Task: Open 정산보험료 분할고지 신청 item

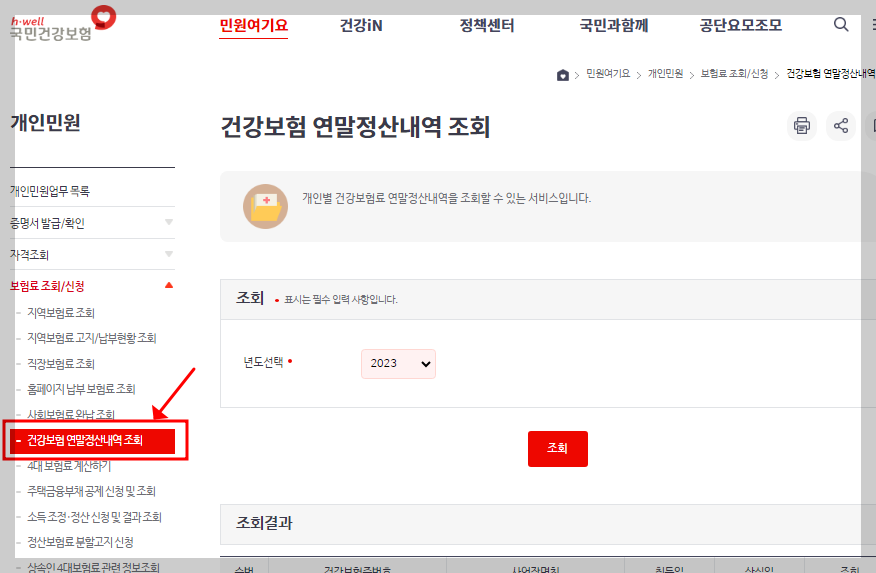Action: point(80,542)
